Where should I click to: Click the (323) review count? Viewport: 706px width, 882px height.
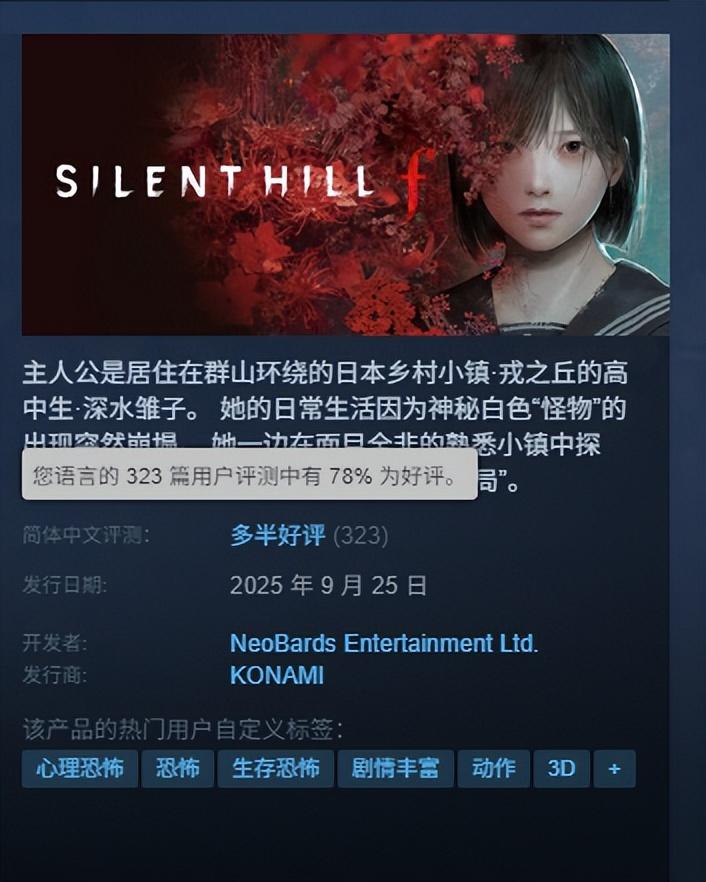point(360,536)
